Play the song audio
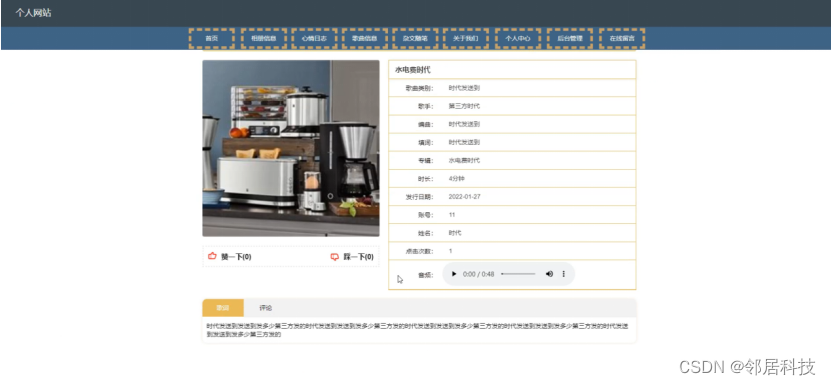Viewport: 831px width, 385px height. (x=454, y=274)
